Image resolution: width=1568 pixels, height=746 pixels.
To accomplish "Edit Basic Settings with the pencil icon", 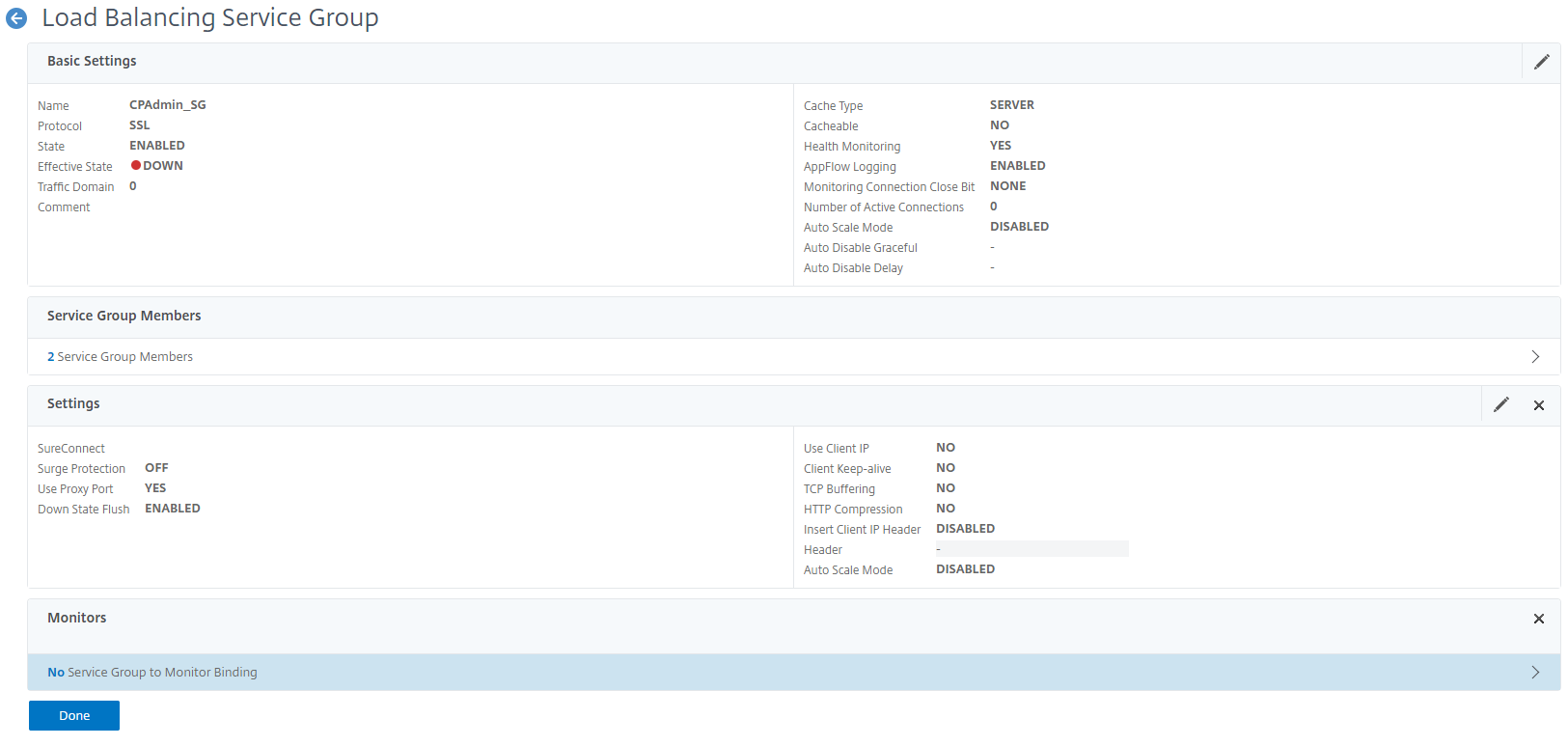I will [x=1541, y=62].
